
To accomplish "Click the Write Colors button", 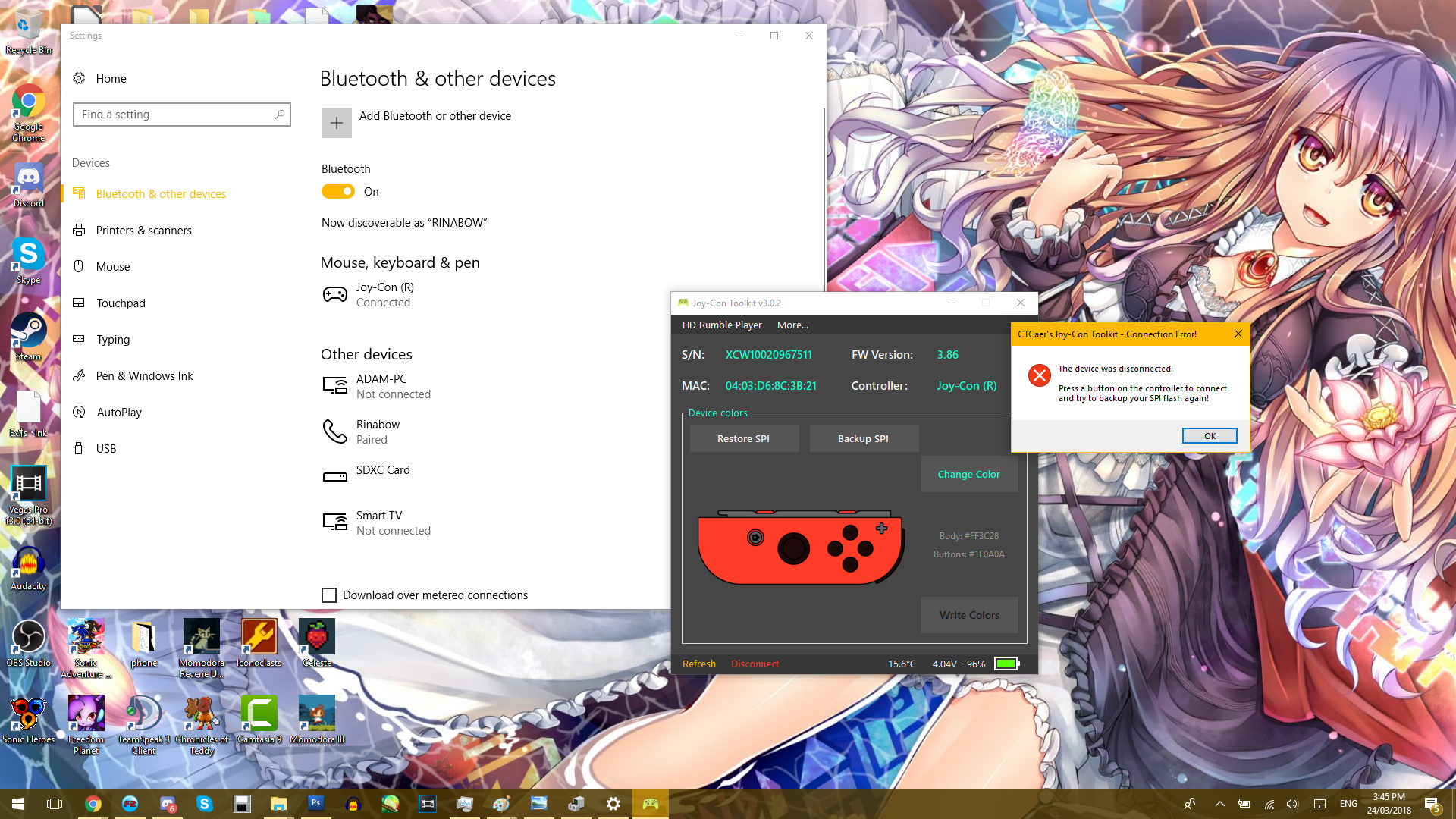I will click(x=969, y=615).
